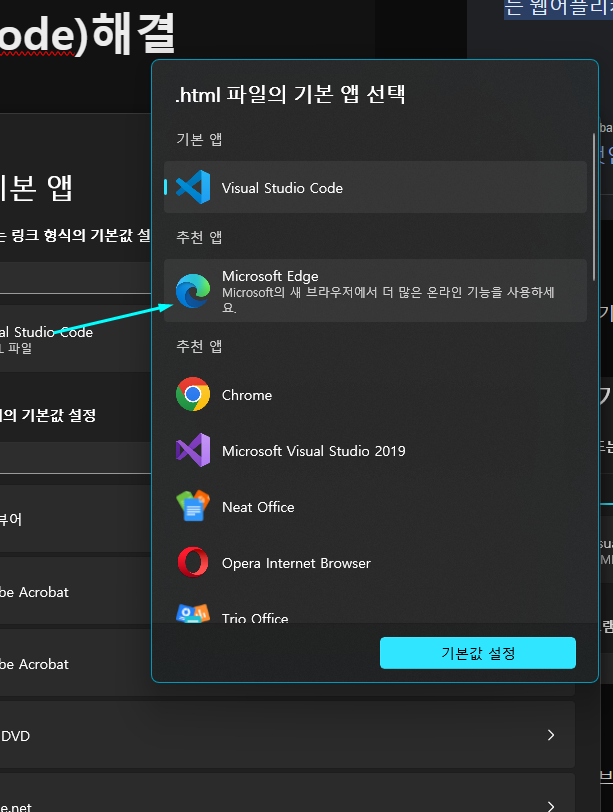Open the DVD row in Settings

click(x=287, y=734)
